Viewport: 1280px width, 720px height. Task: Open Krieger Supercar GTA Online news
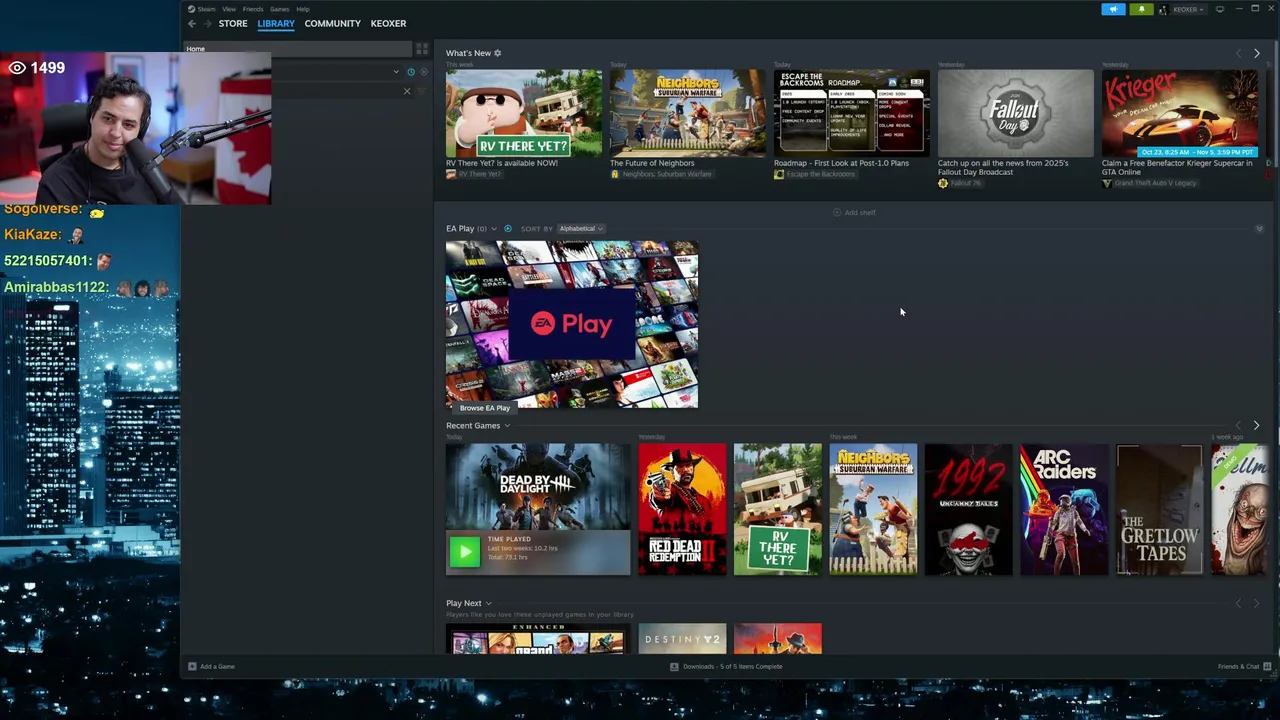pos(1180,113)
